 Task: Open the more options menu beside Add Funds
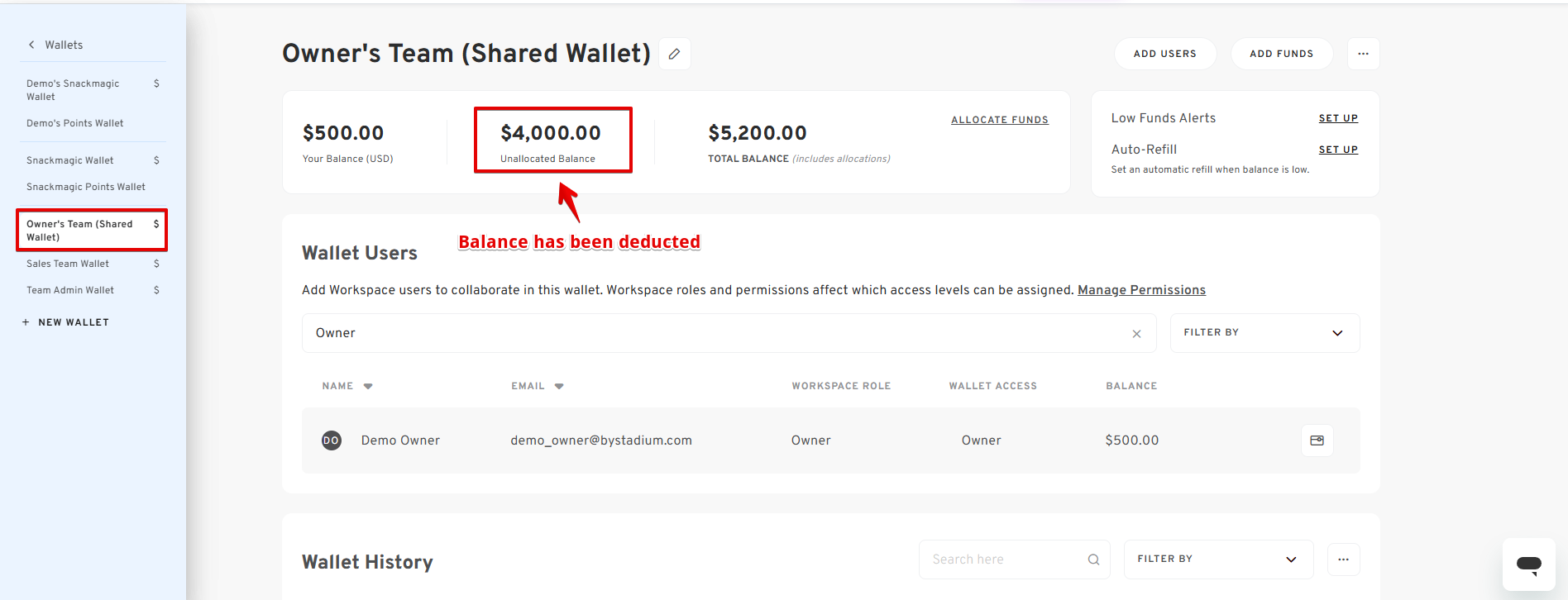[x=1363, y=54]
